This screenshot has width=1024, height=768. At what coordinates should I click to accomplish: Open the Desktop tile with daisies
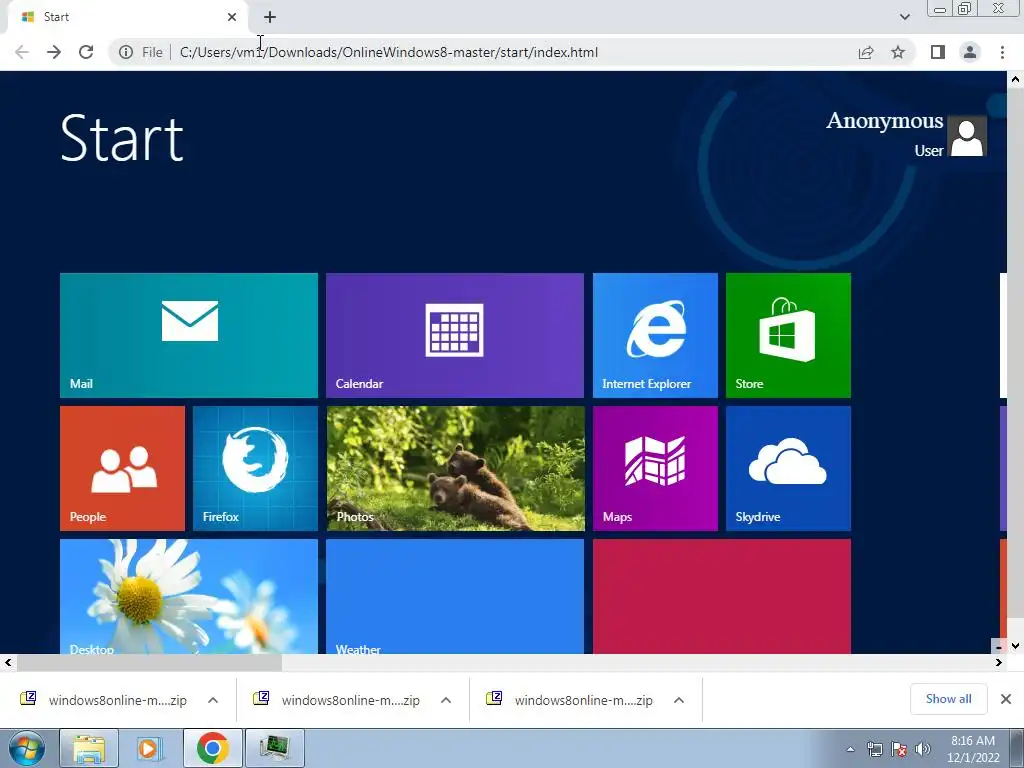189,596
